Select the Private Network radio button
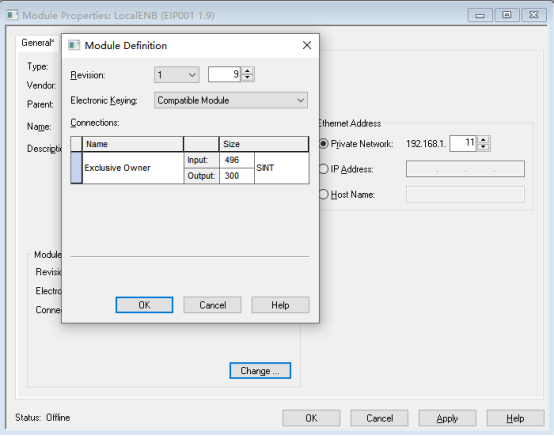Viewport: 554px width, 436px height. (x=323, y=143)
